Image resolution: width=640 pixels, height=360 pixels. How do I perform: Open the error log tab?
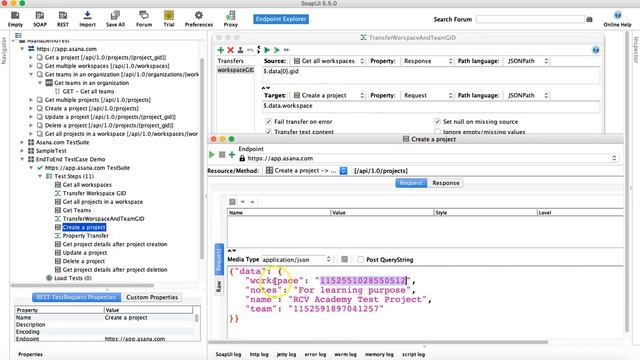pyautogui.click(x=315, y=354)
